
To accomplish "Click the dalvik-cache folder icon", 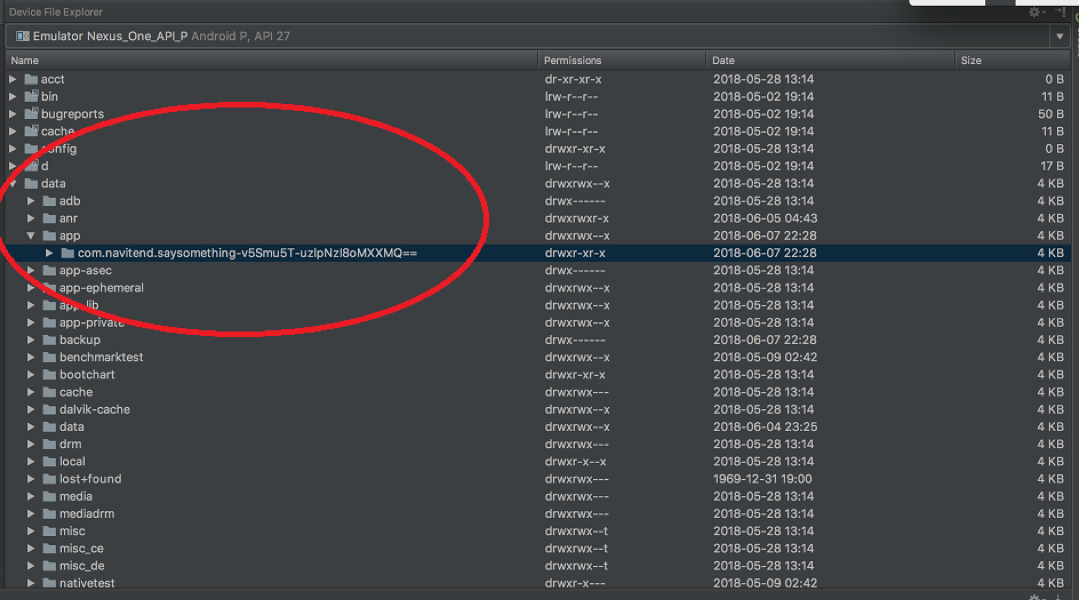I will (x=49, y=409).
